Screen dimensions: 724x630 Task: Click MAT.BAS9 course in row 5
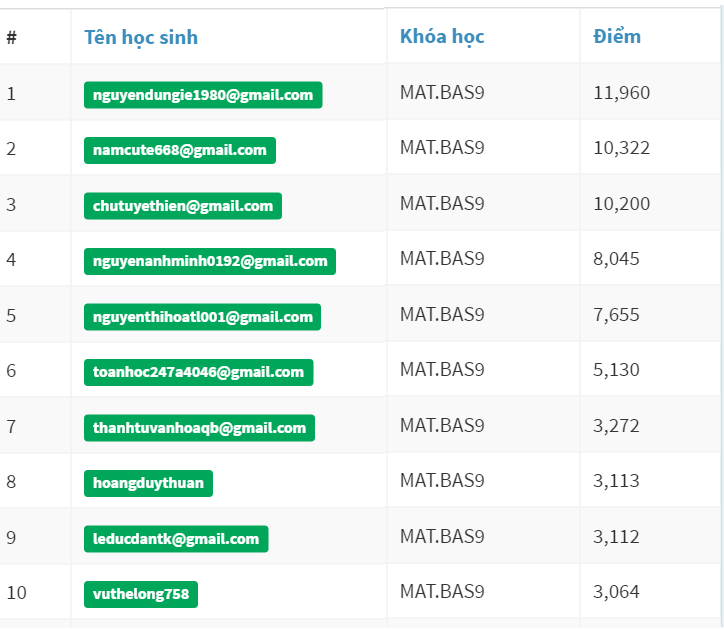coord(442,315)
